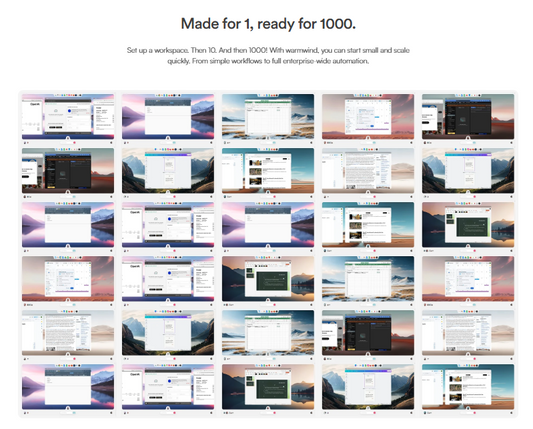The height and width of the screenshot is (429, 533).
Task: Click the "Made for 1, ready for 1000." heading
Action: (268, 24)
